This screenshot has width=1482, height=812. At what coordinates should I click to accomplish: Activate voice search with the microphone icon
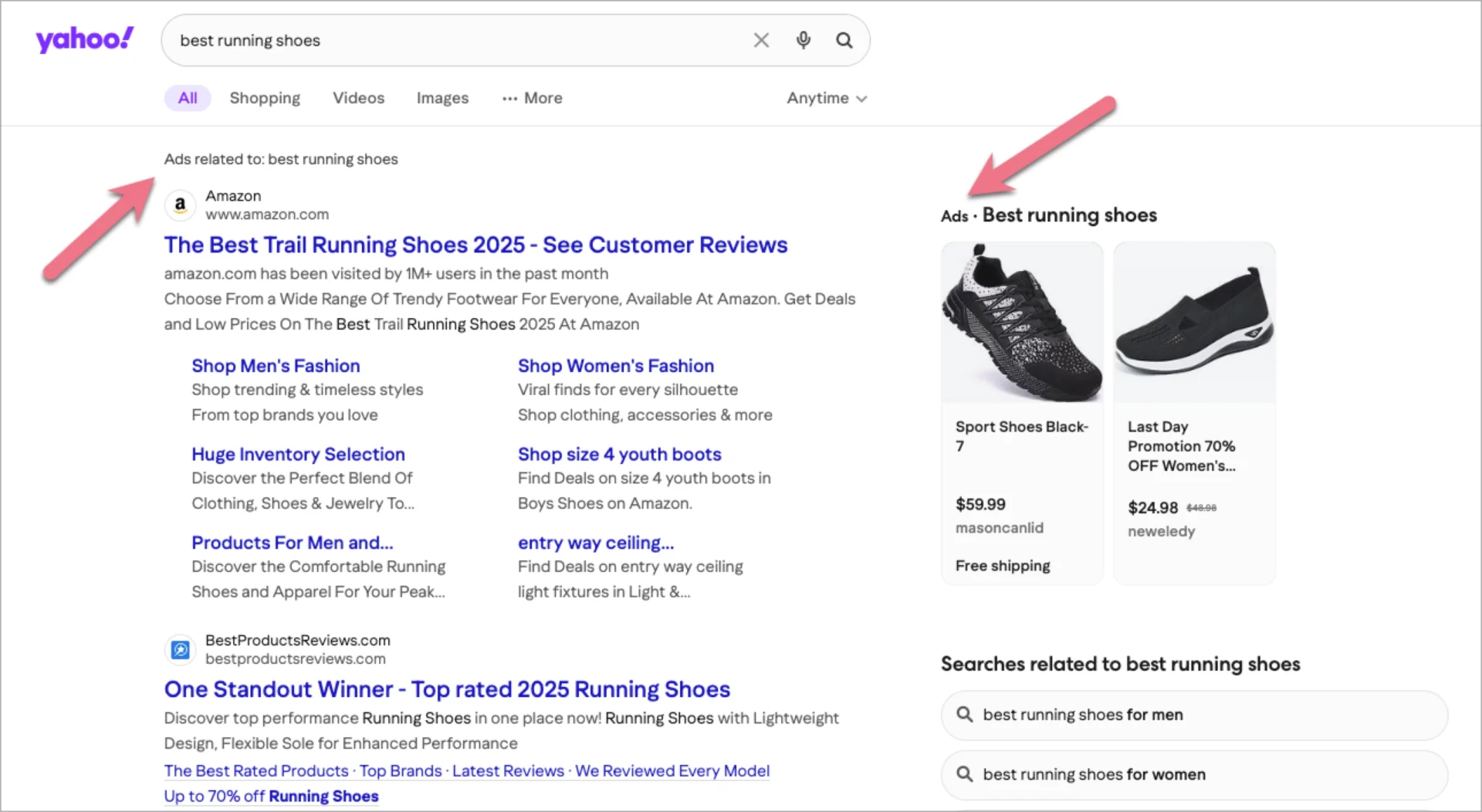pos(803,40)
